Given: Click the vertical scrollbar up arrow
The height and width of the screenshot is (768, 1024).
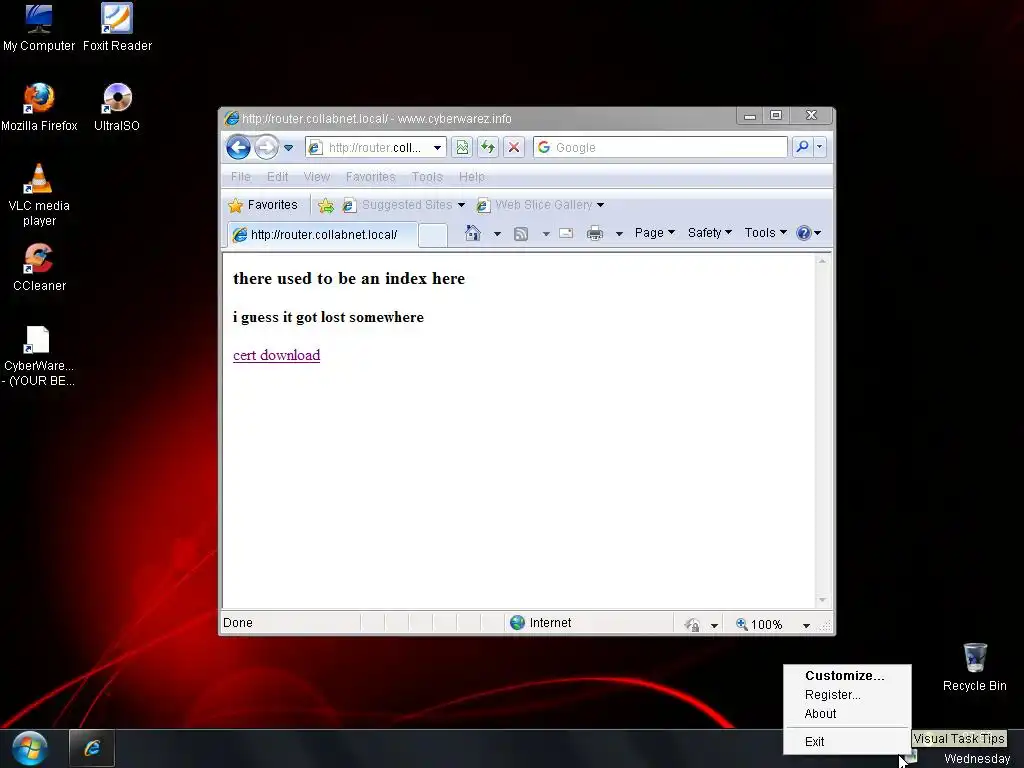Looking at the screenshot, I should (822, 261).
